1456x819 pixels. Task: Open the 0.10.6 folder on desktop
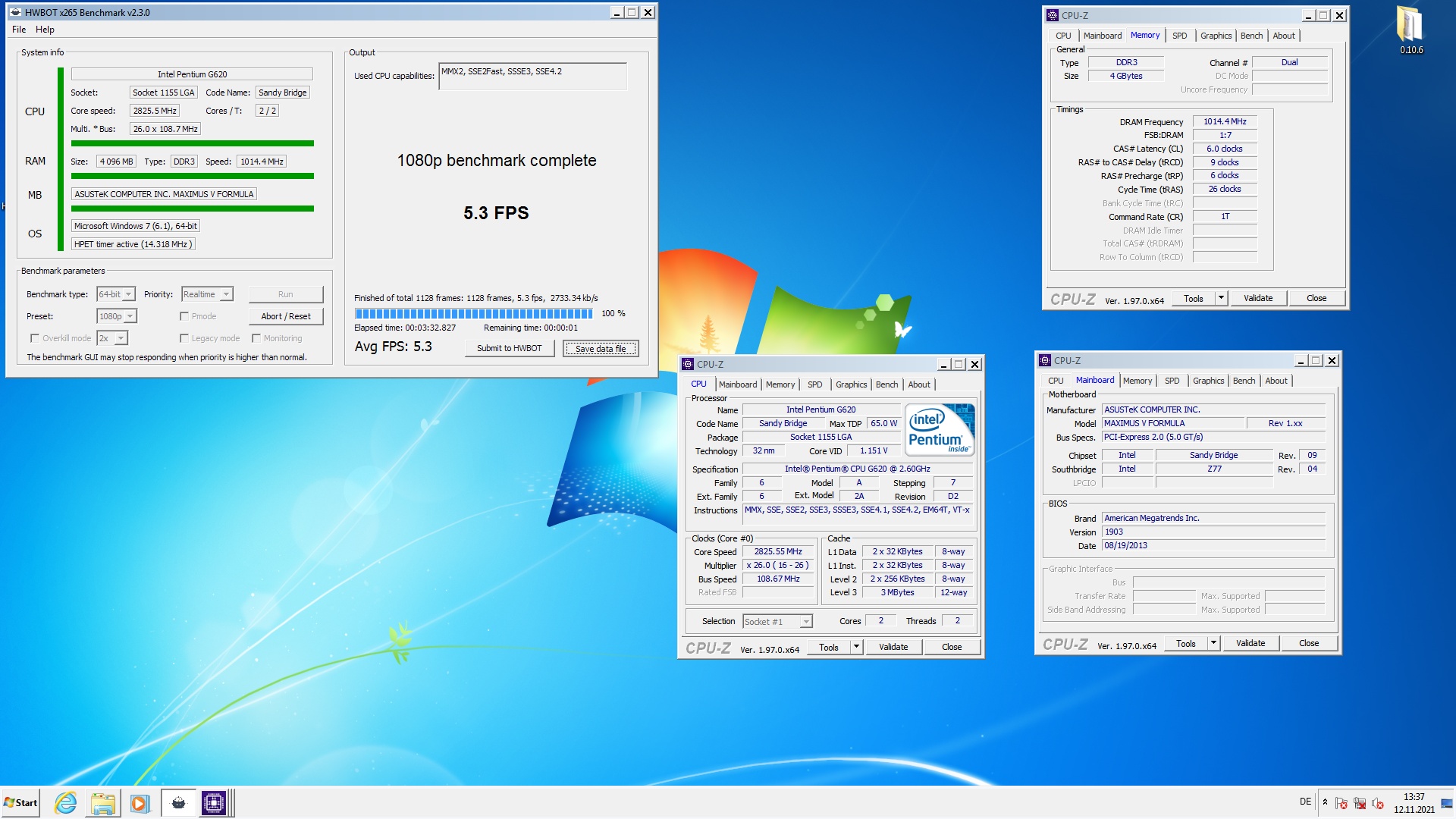pyautogui.click(x=1410, y=30)
